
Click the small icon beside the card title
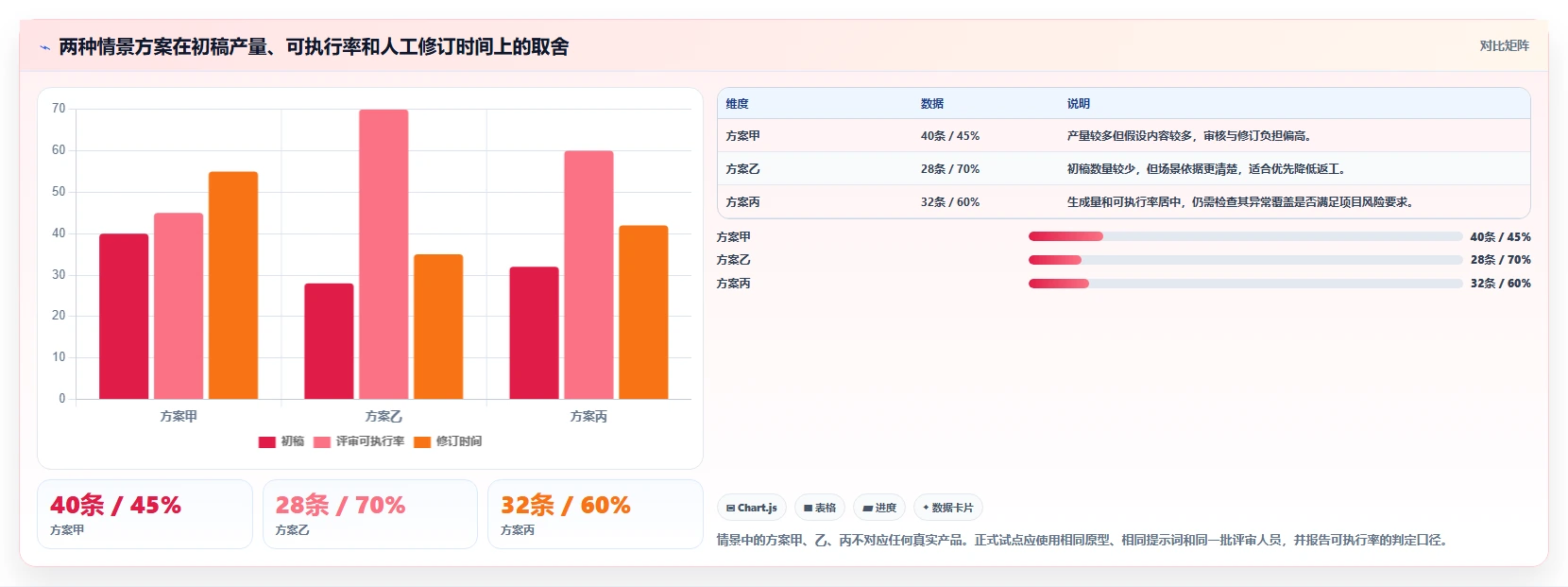tap(44, 47)
